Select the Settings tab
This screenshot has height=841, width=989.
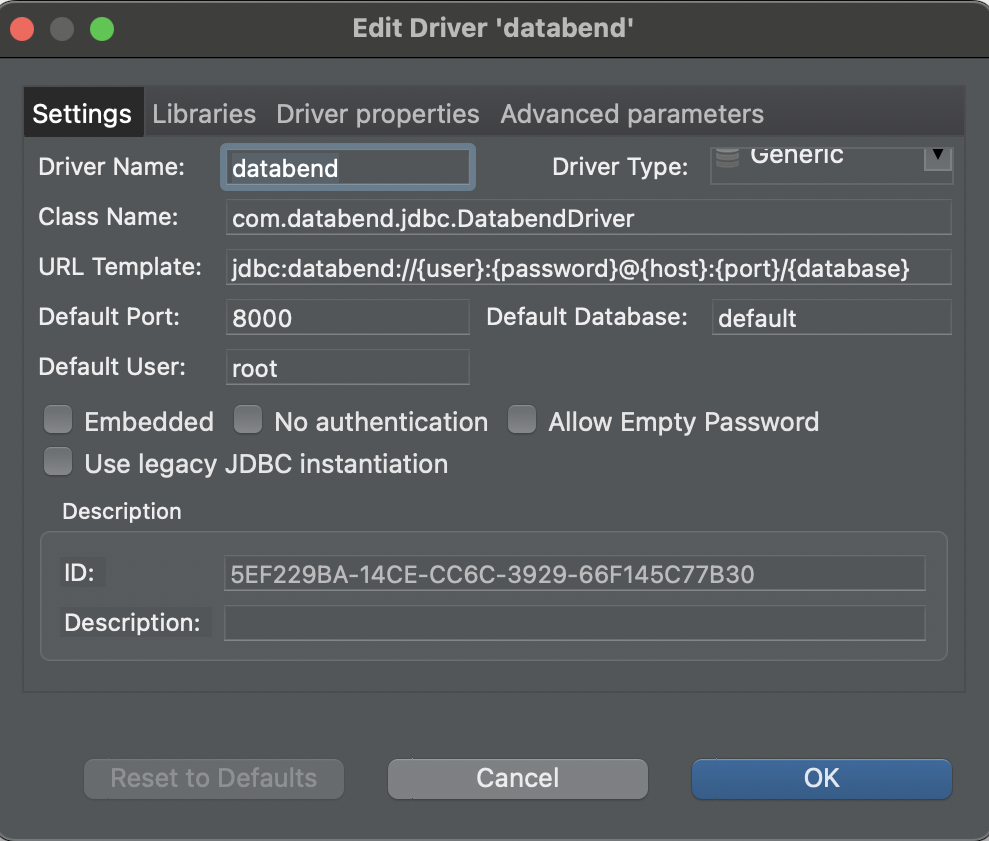click(x=82, y=114)
